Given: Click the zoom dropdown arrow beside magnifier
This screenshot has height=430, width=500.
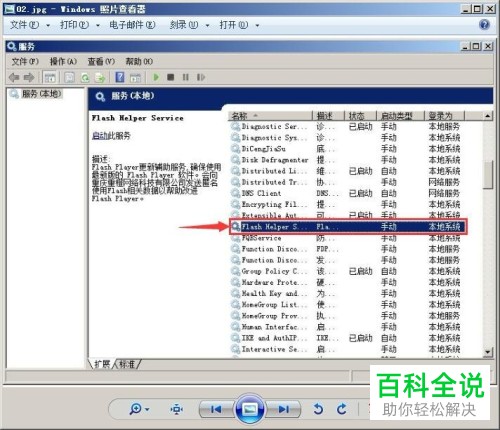Looking at the screenshot, I should 147,409.
